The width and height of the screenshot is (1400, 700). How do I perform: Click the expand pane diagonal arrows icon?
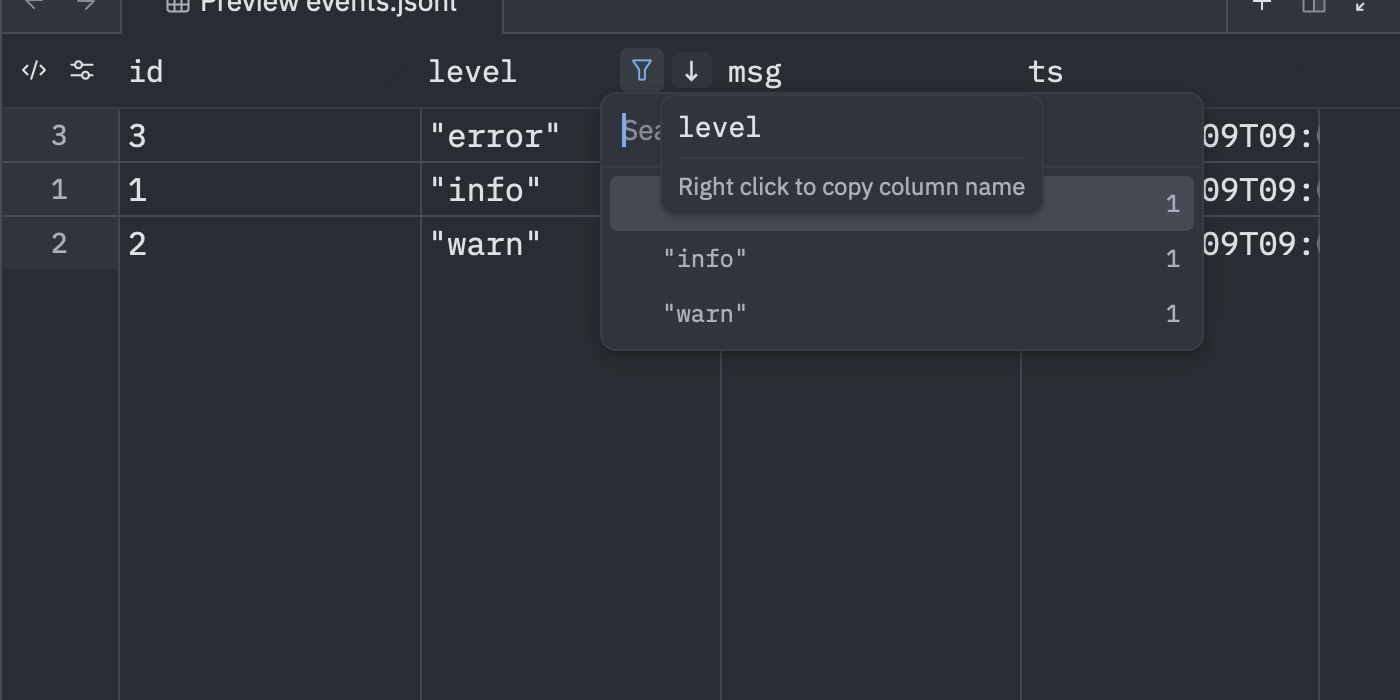[1362, 5]
